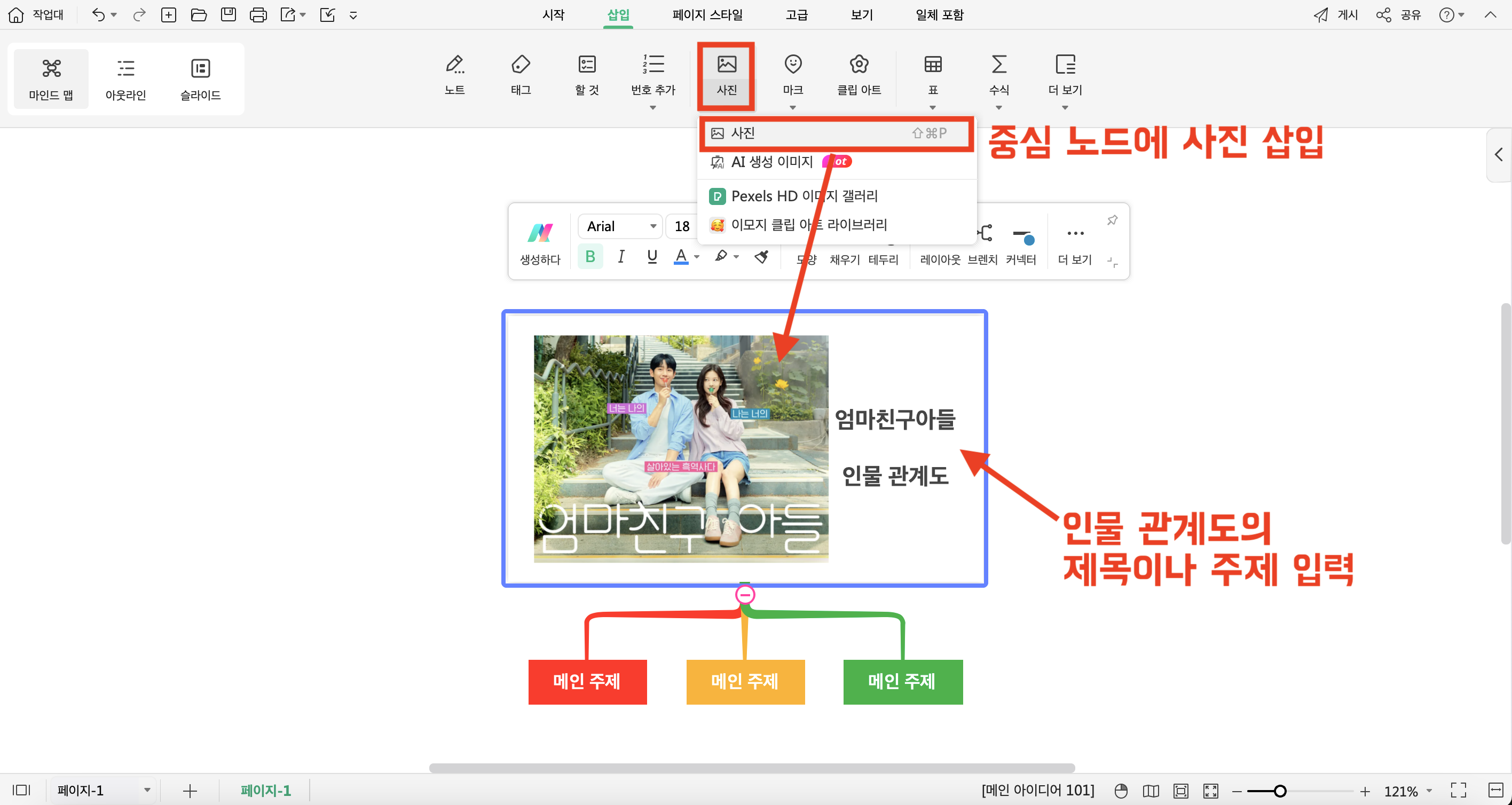Open the export dropdown arrow
Screen dimensions: 1512x805
(x=303, y=15)
